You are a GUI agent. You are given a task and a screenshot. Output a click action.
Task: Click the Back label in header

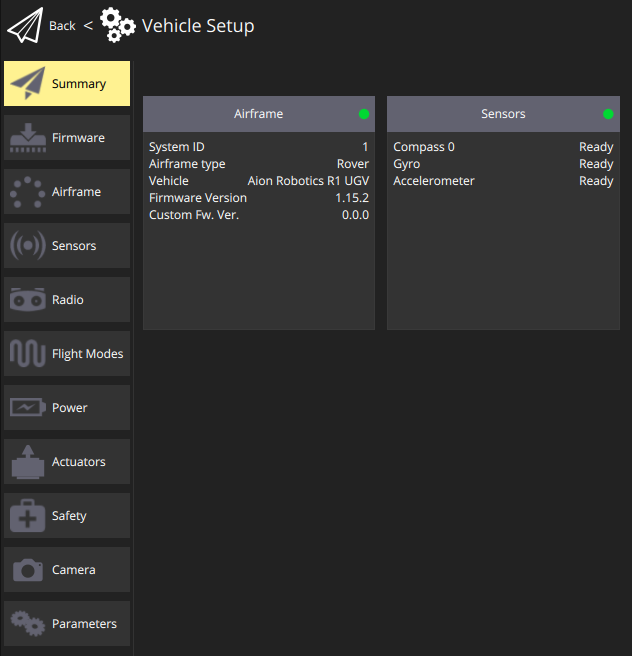click(62, 26)
